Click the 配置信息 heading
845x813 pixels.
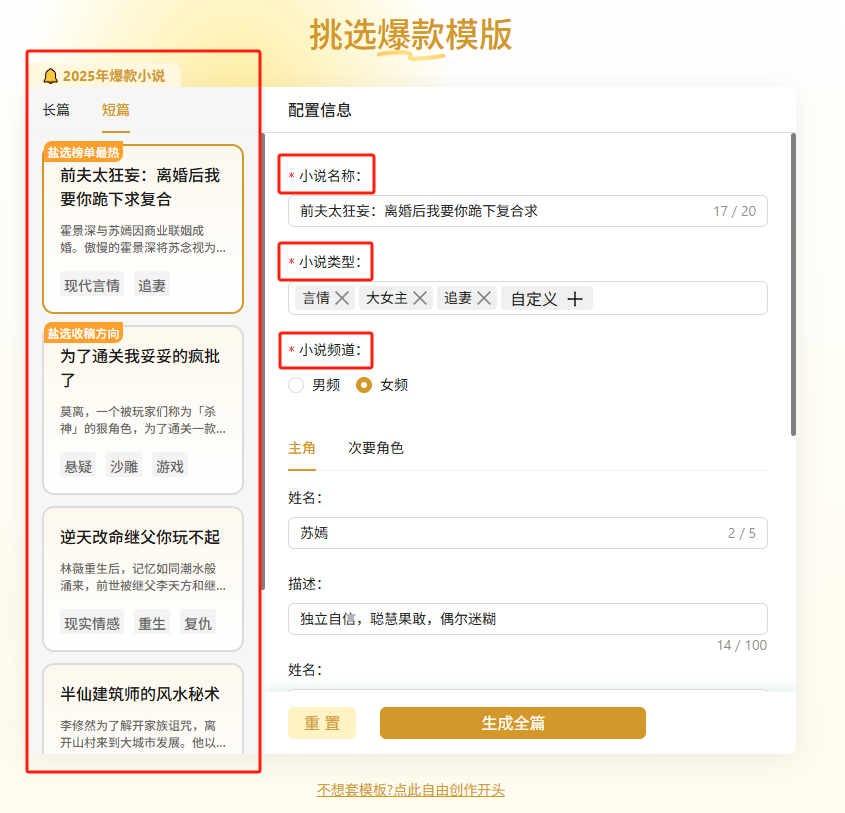click(320, 110)
